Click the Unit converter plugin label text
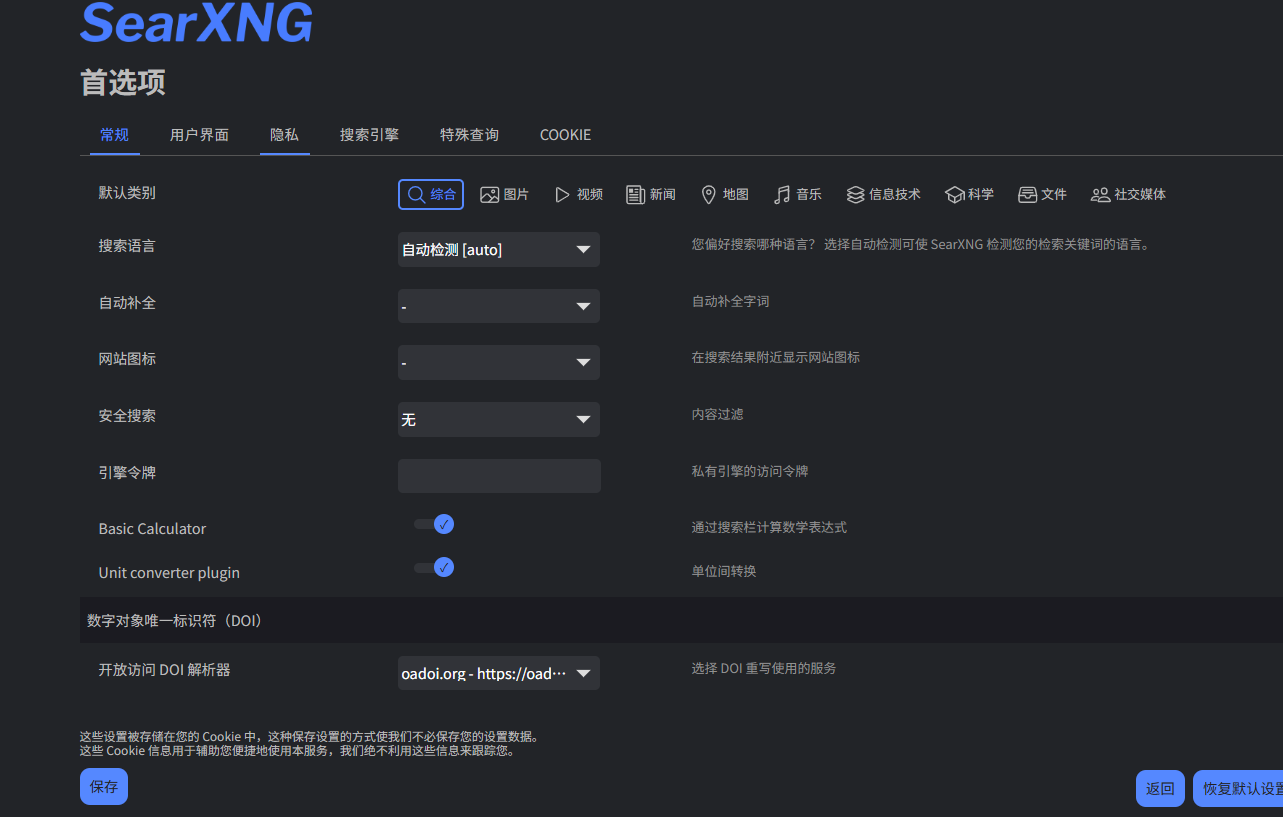 pyautogui.click(x=169, y=573)
